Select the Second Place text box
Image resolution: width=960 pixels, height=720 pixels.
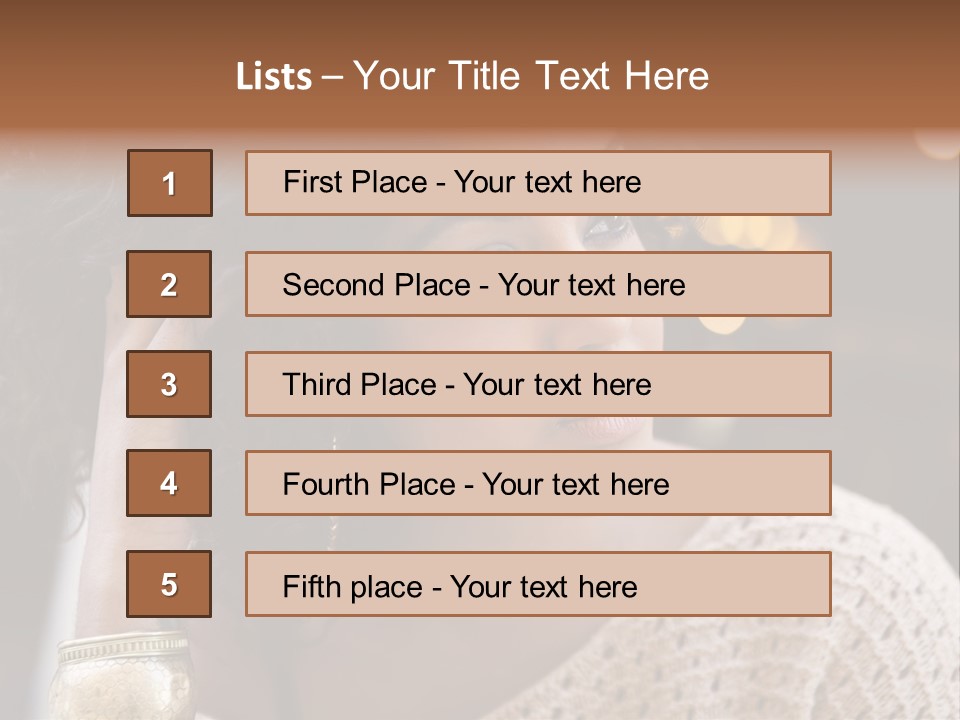pyautogui.click(x=538, y=284)
